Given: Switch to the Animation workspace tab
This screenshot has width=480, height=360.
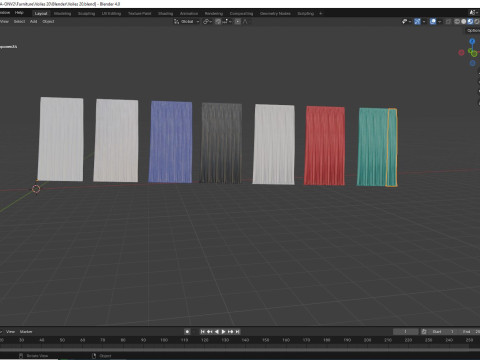Looking at the screenshot, I should (189, 14).
